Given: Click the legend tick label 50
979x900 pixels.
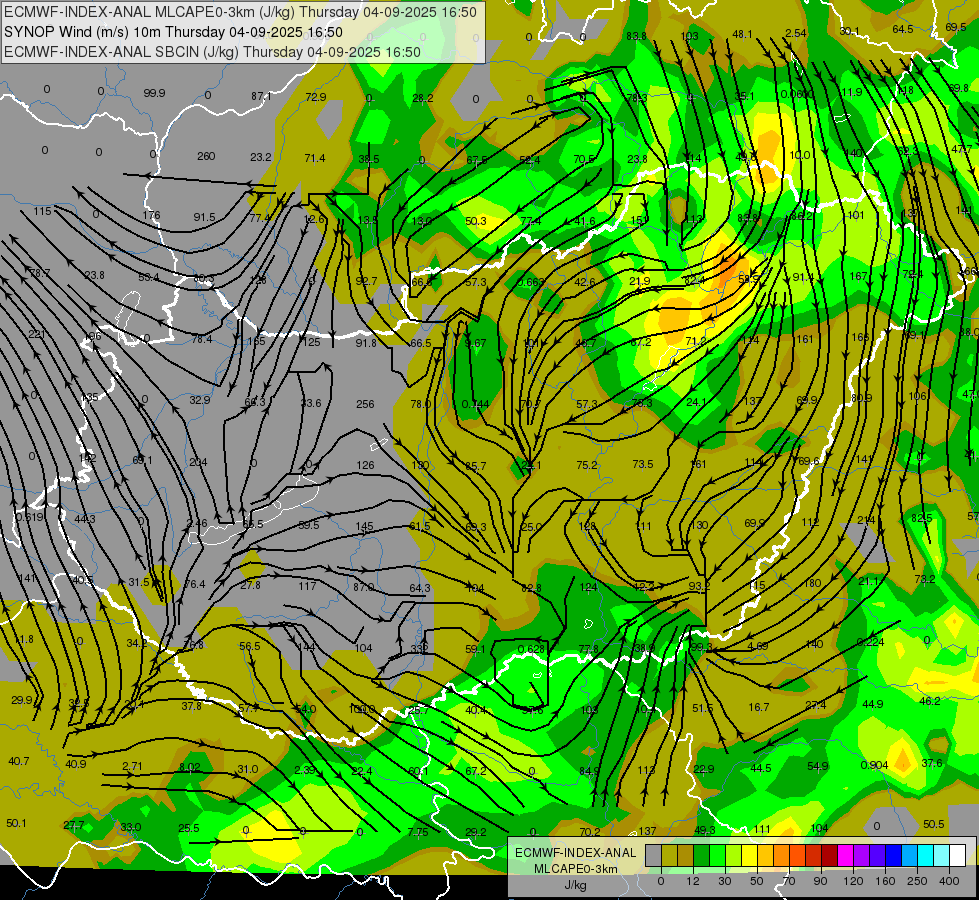Looking at the screenshot, I should 757,881.
